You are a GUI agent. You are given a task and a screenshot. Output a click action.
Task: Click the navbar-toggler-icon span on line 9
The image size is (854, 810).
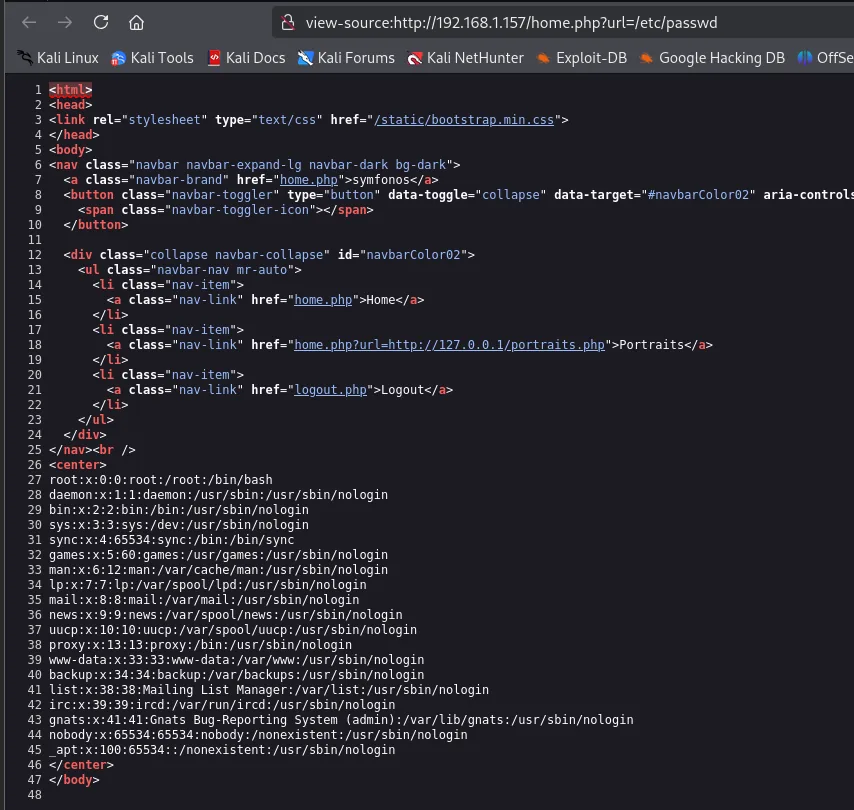(x=225, y=210)
